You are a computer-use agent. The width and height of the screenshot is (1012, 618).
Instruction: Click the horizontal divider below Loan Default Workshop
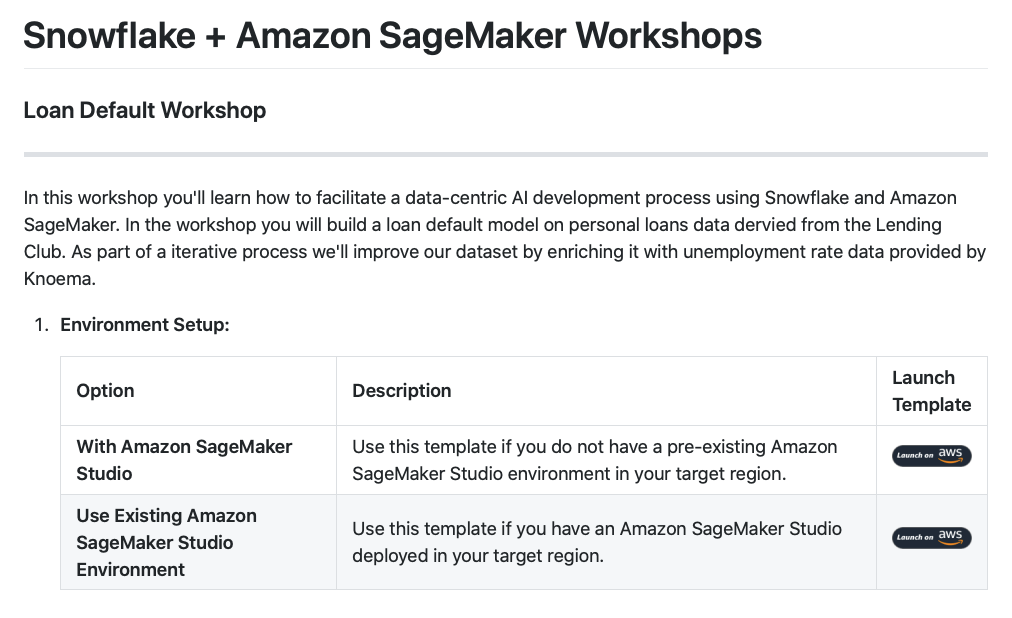505,155
